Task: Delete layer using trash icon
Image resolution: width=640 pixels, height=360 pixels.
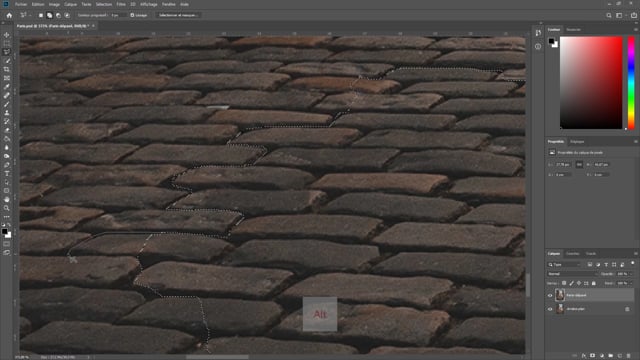Action: tap(629, 356)
